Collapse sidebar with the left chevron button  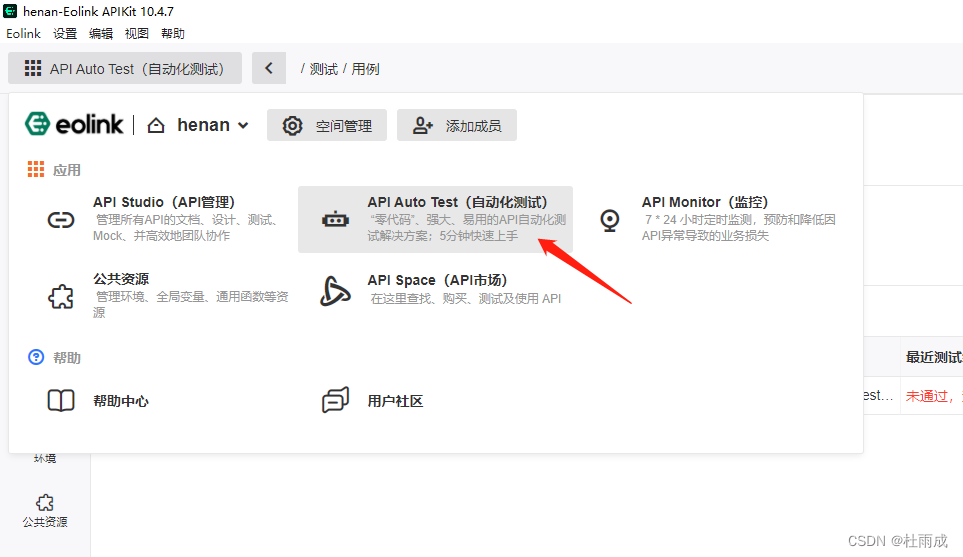[x=269, y=68]
